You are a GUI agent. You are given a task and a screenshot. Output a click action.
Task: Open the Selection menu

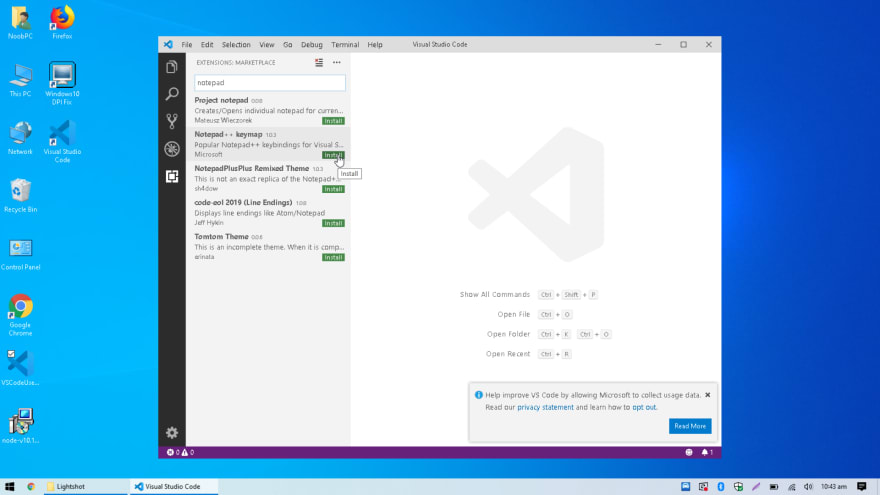[236, 44]
